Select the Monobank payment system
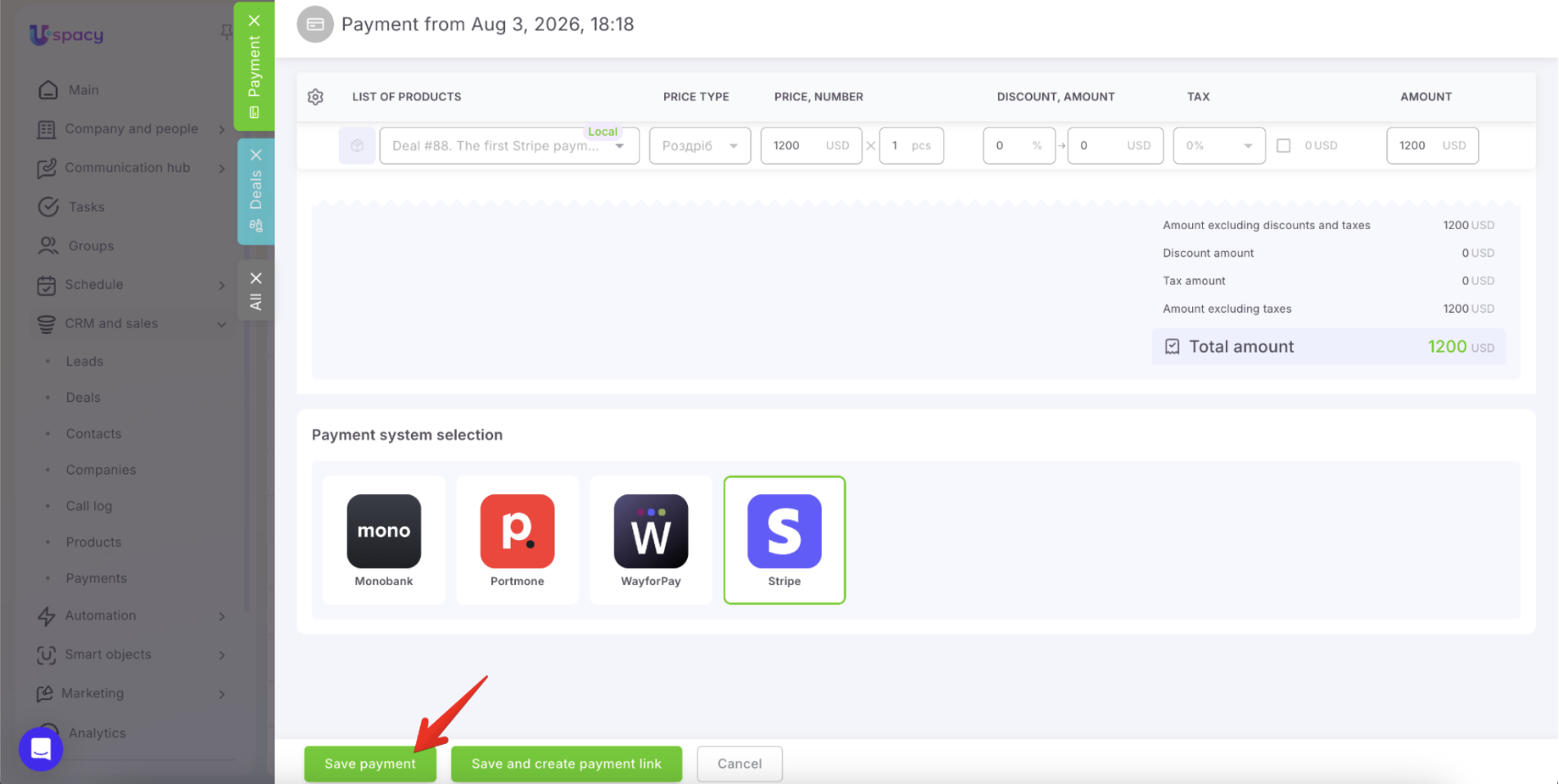Image resolution: width=1559 pixels, height=784 pixels. [x=384, y=540]
